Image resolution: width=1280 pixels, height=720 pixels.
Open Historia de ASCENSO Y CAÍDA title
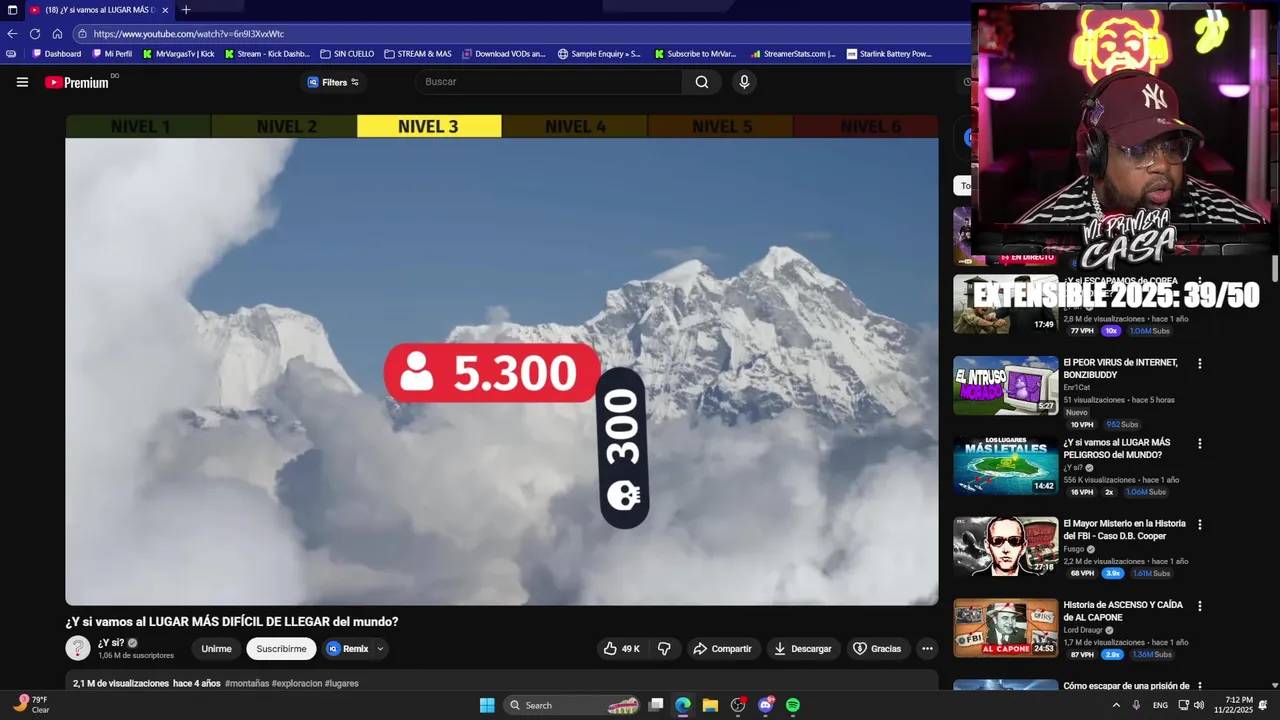tap(1123, 611)
